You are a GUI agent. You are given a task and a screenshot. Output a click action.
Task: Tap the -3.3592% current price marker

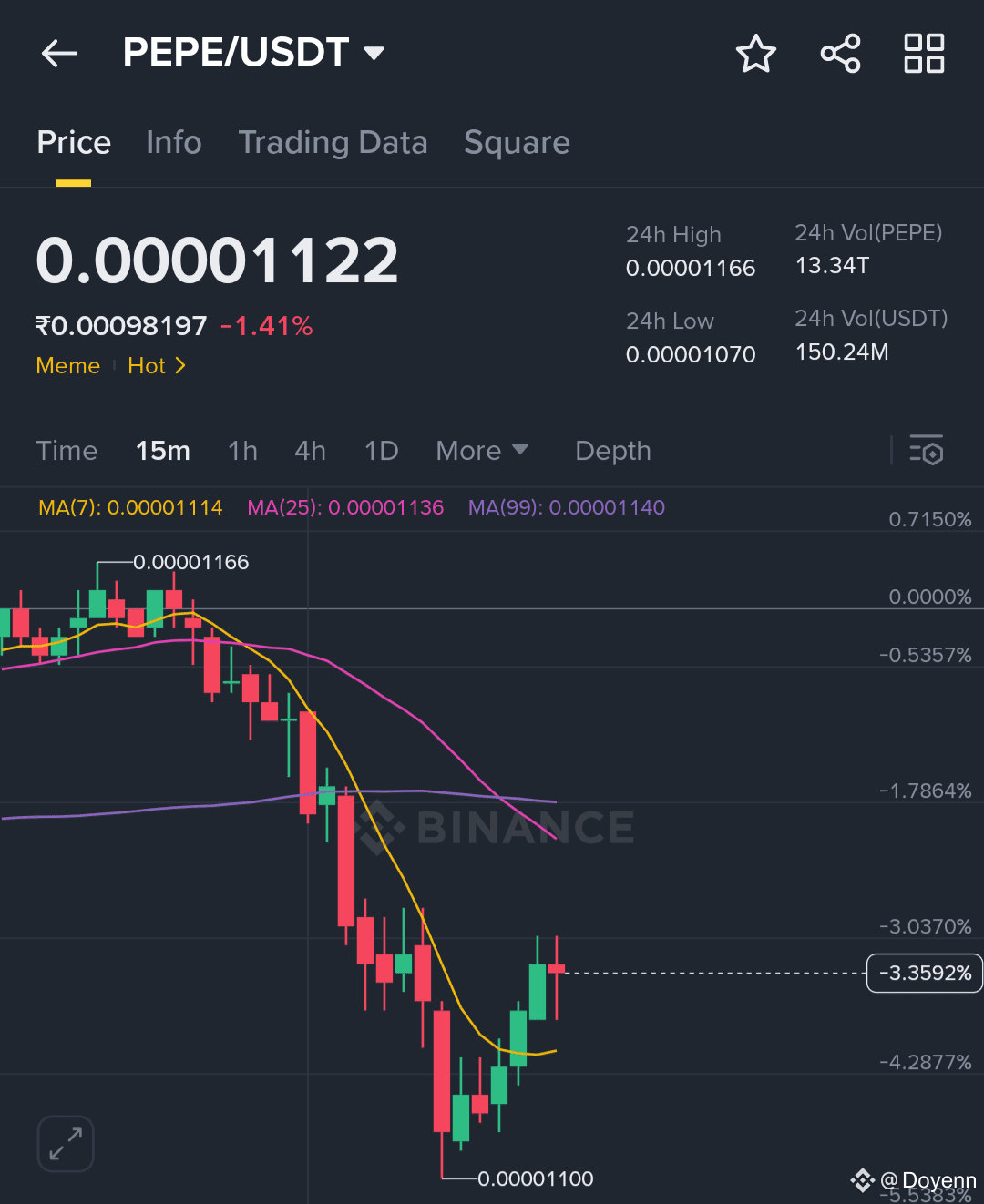click(x=925, y=973)
